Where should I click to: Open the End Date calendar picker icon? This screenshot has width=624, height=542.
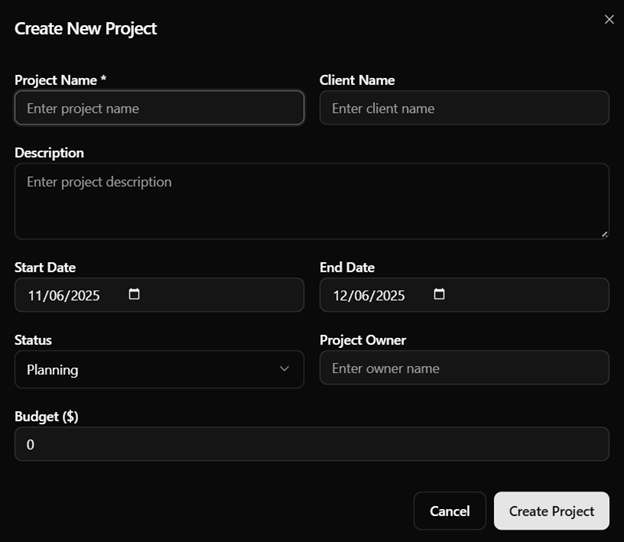point(439,294)
